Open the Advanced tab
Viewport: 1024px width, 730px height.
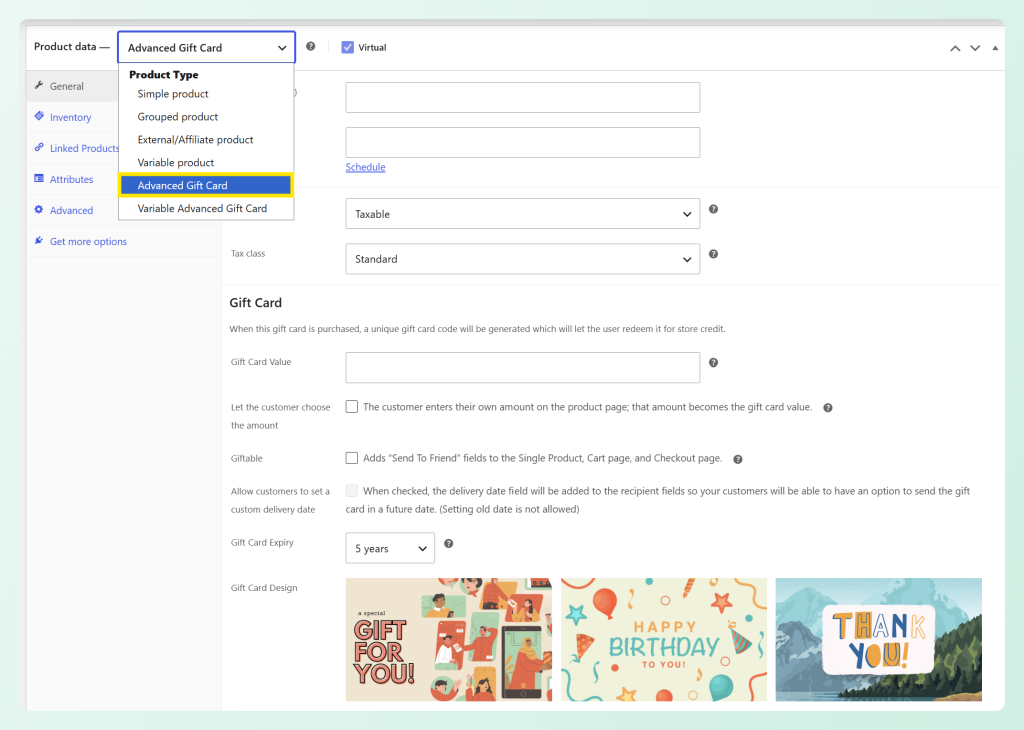72,210
